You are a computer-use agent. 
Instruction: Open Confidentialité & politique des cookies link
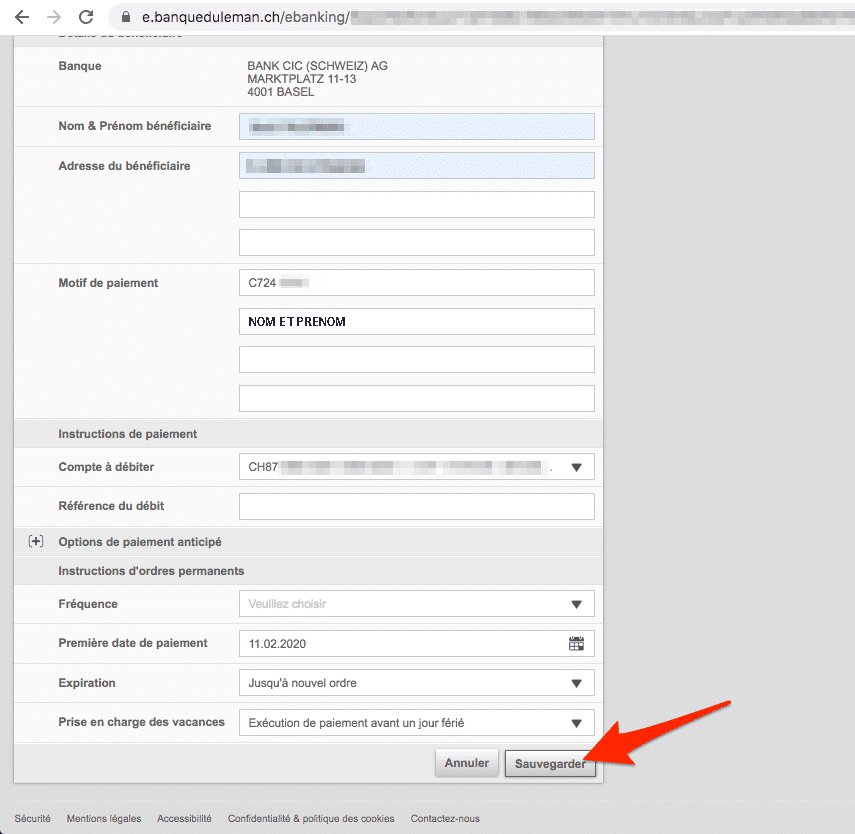pos(311,818)
